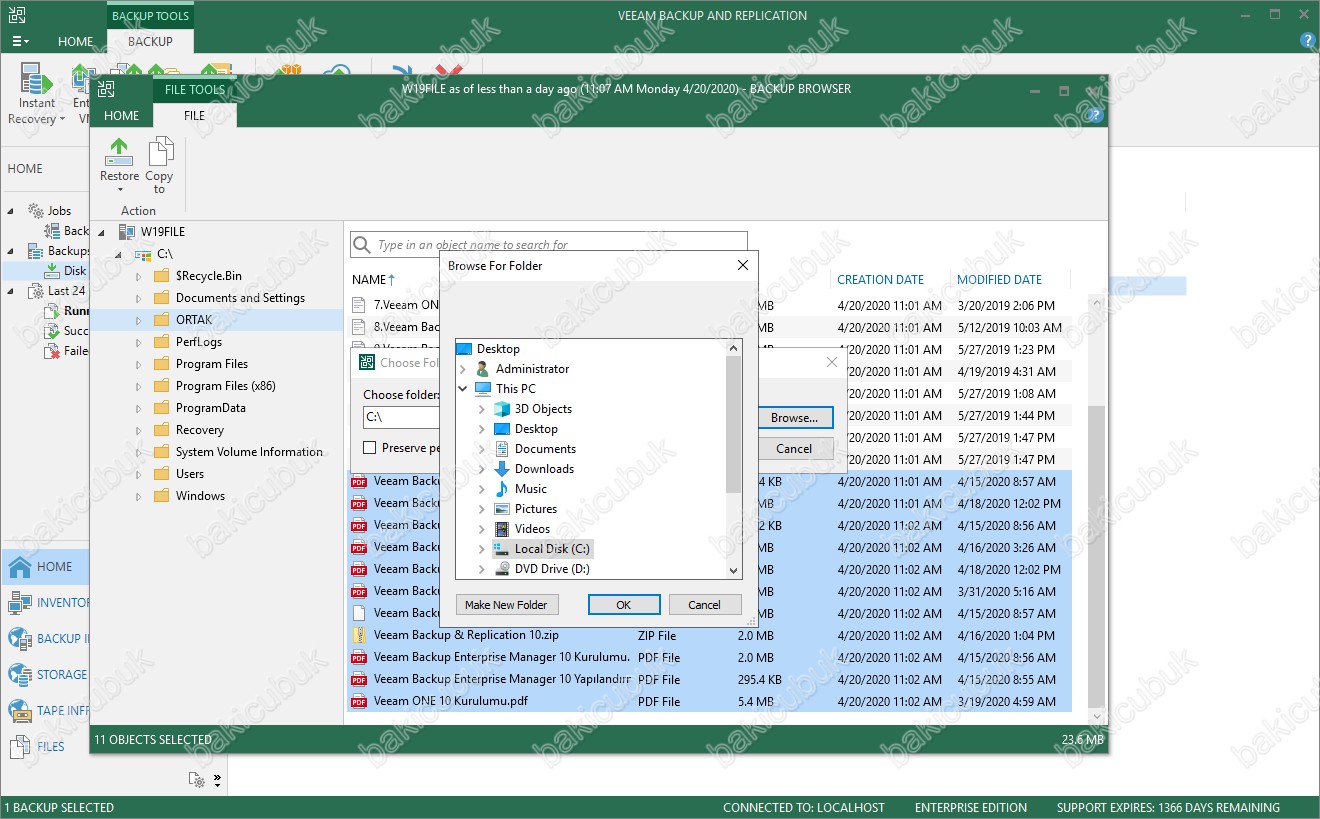Click the INVENTORY icon in sidebar
The height and width of the screenshot is (819, 1320).
pos(20,603)
